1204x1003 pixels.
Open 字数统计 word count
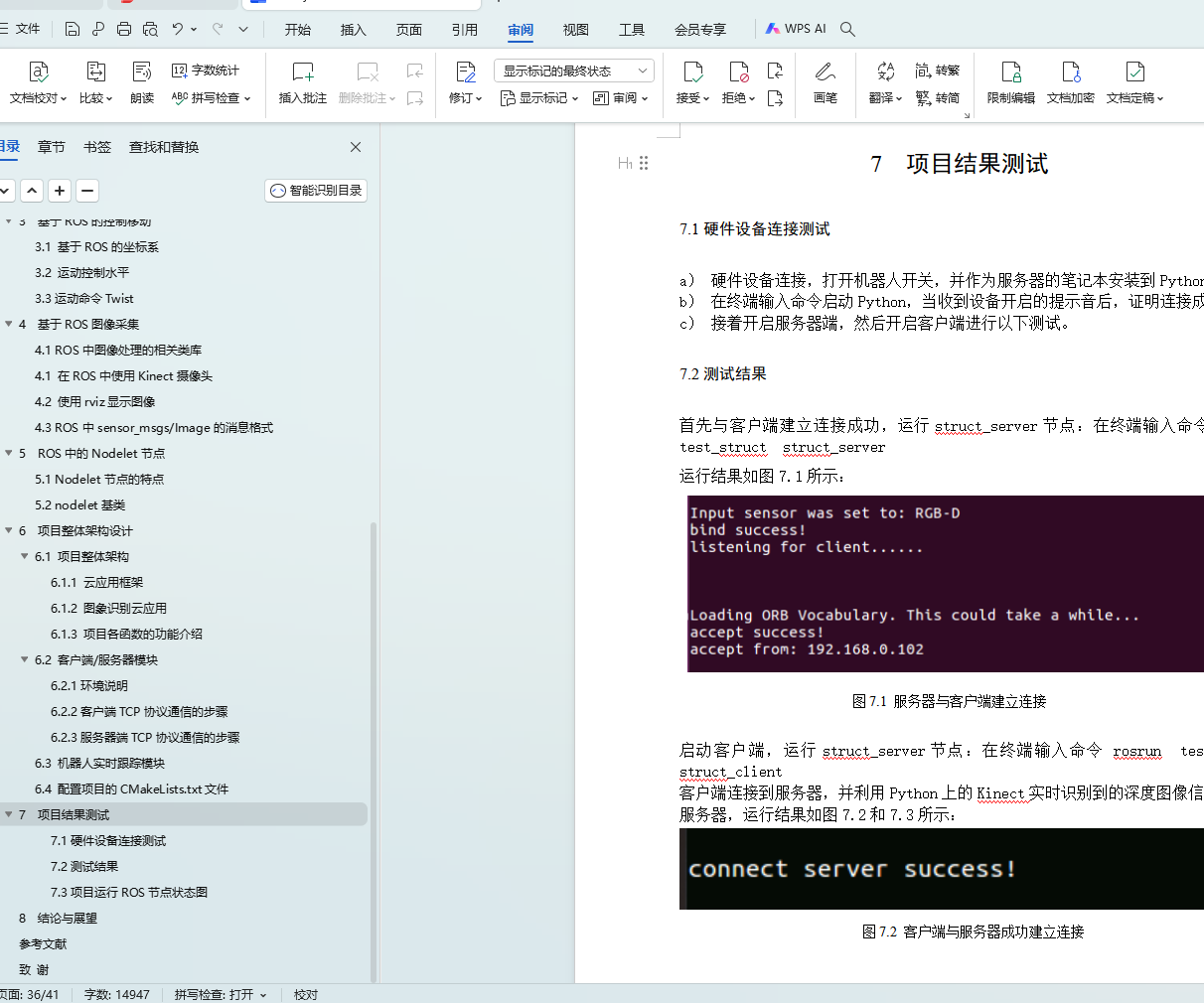(x=206, y=71)
